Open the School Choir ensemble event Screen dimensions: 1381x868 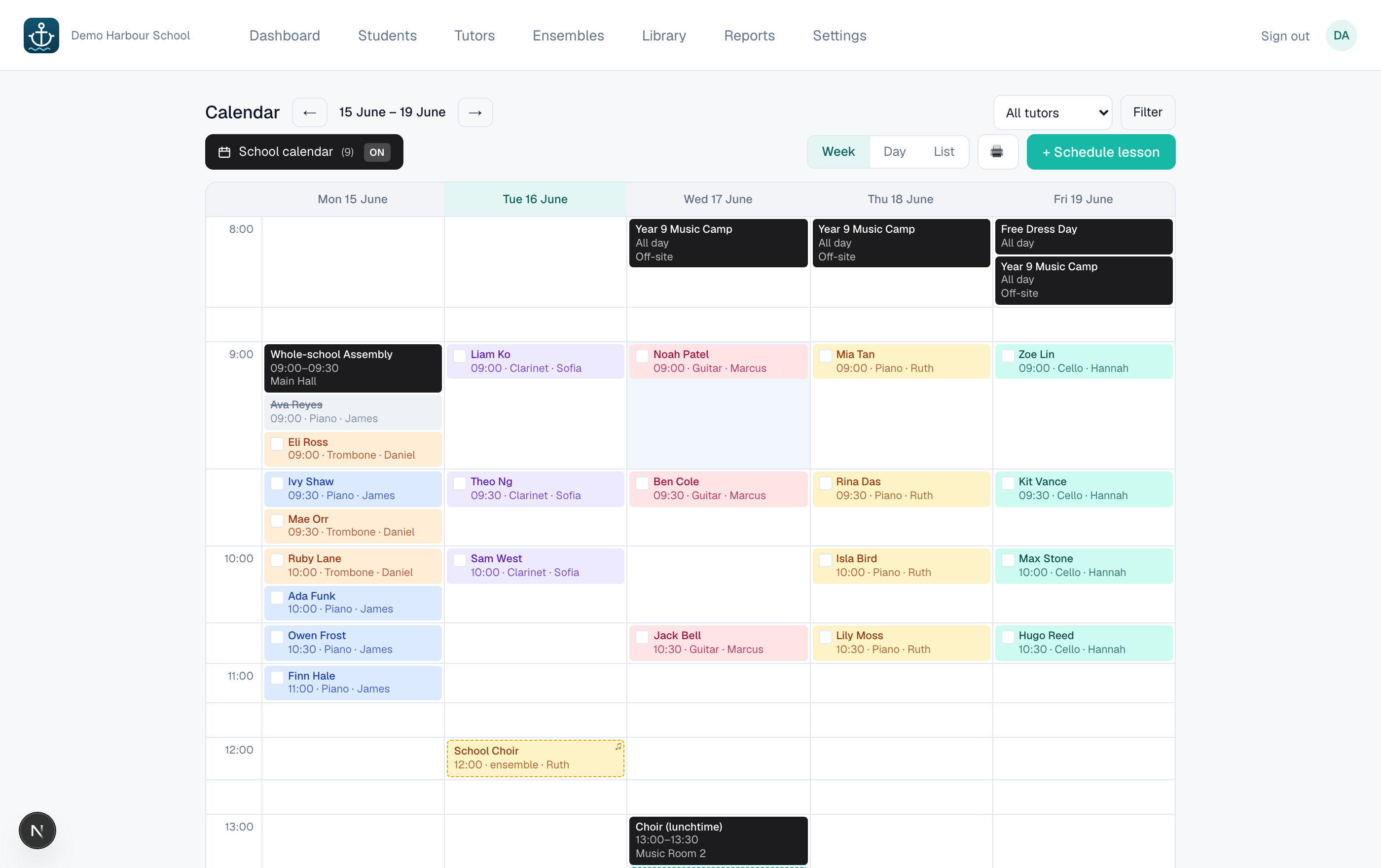pos(535,758)
